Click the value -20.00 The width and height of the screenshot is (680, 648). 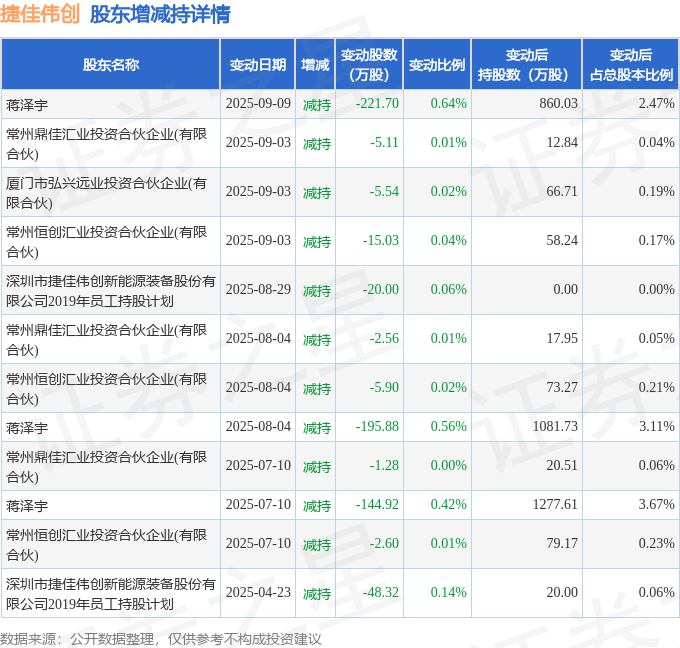[x=380, y=289]
